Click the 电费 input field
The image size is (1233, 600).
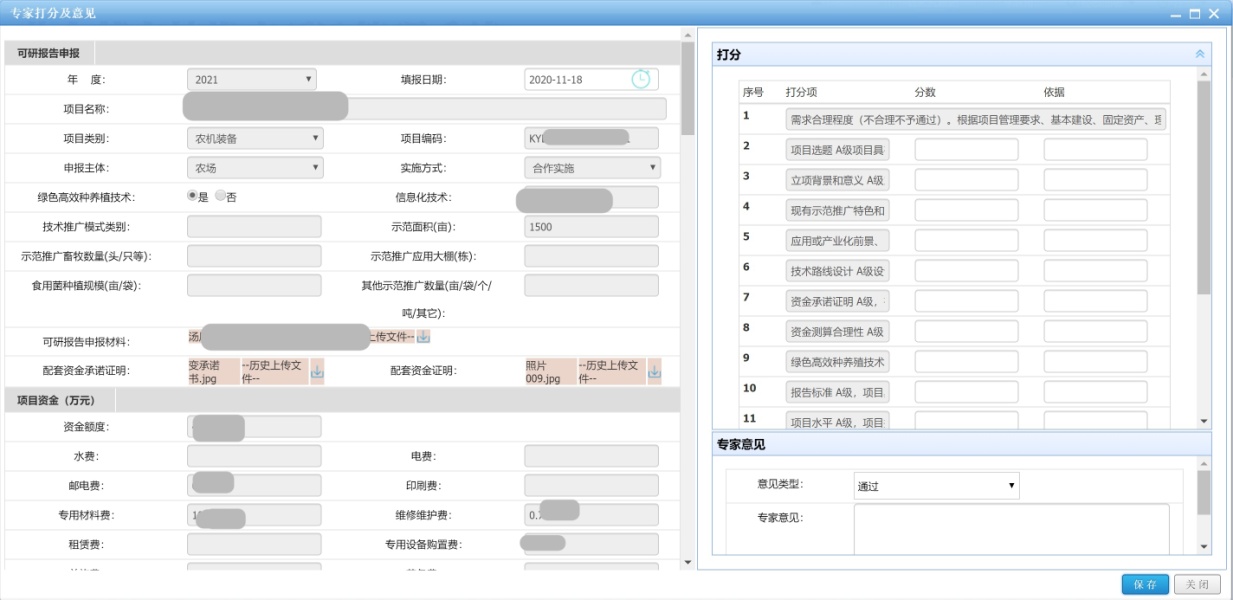tap(591, 456)
